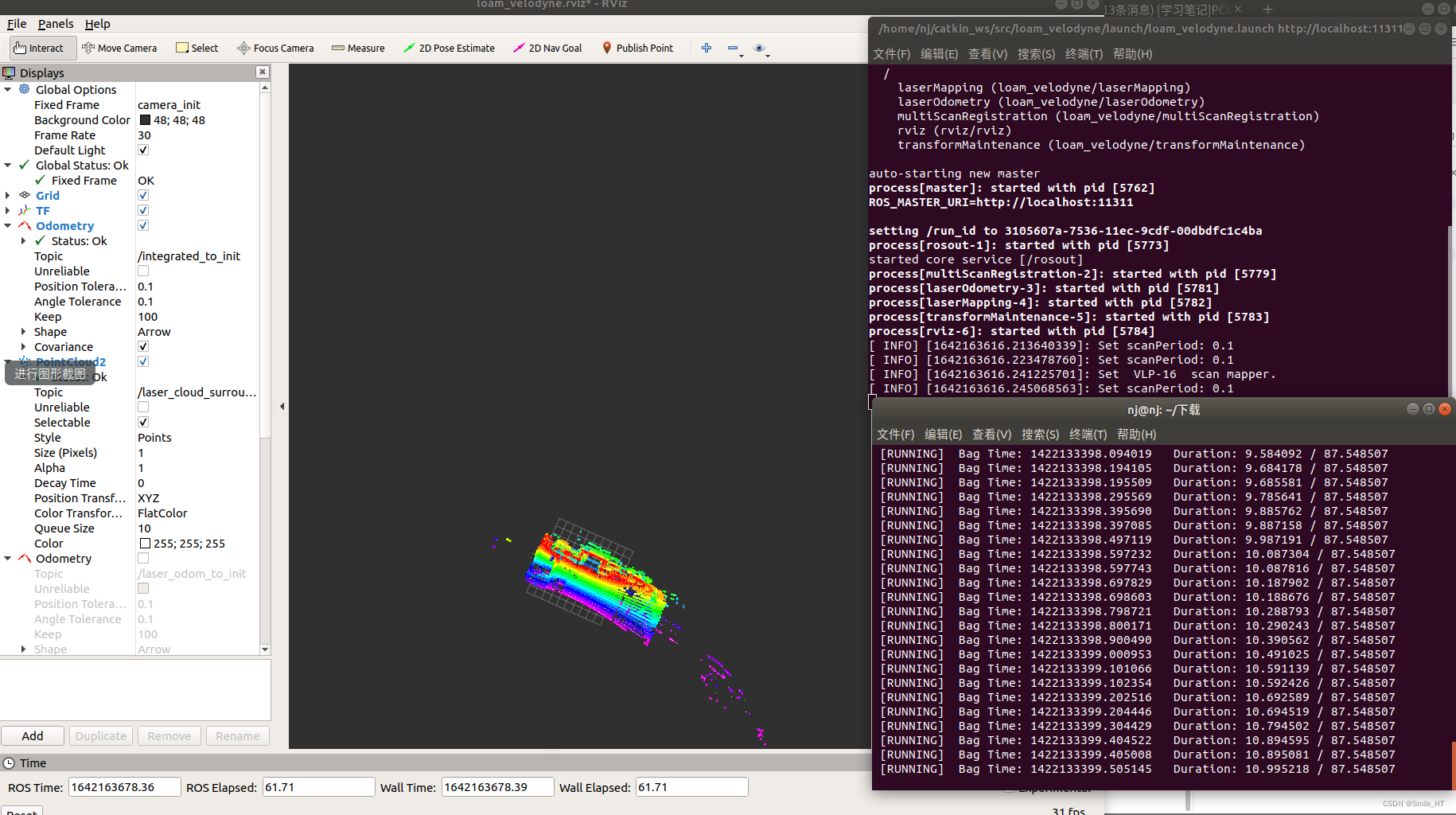Open the RViz File menu
The image size is (1456, 815).
(x=17, y=24)
